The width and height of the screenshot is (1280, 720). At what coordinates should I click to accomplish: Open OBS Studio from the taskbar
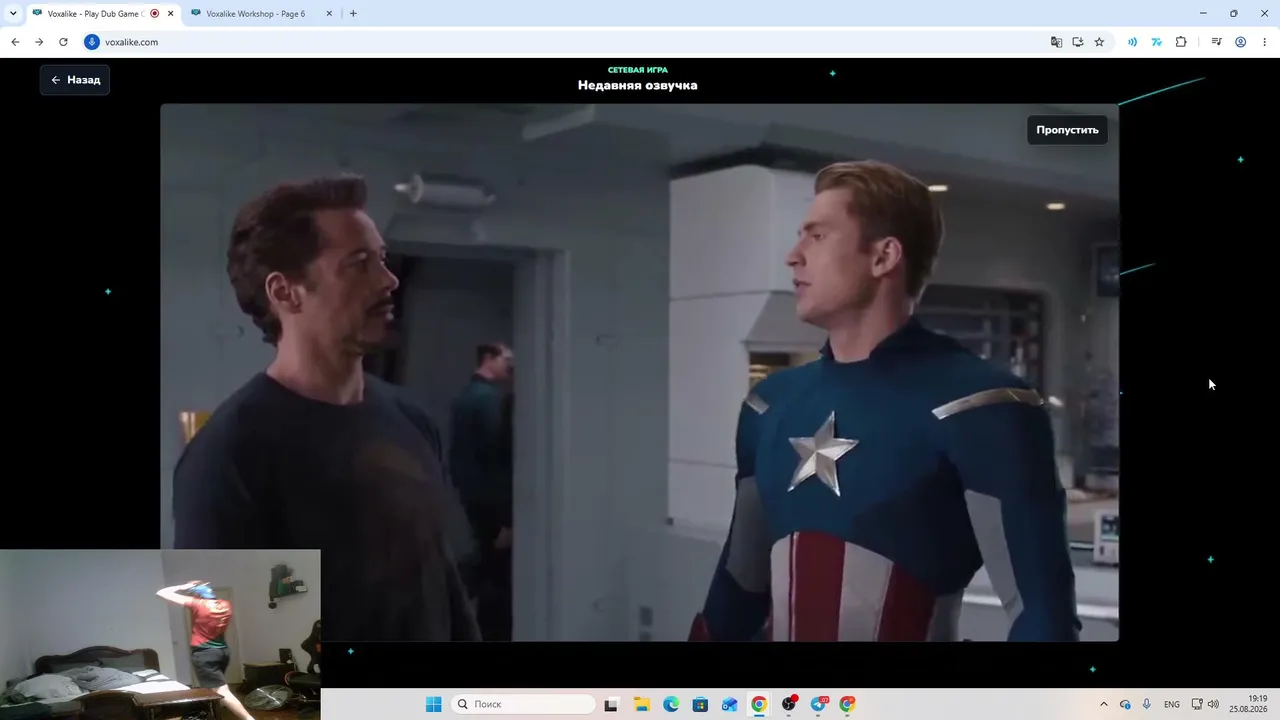tap(789, 704)
